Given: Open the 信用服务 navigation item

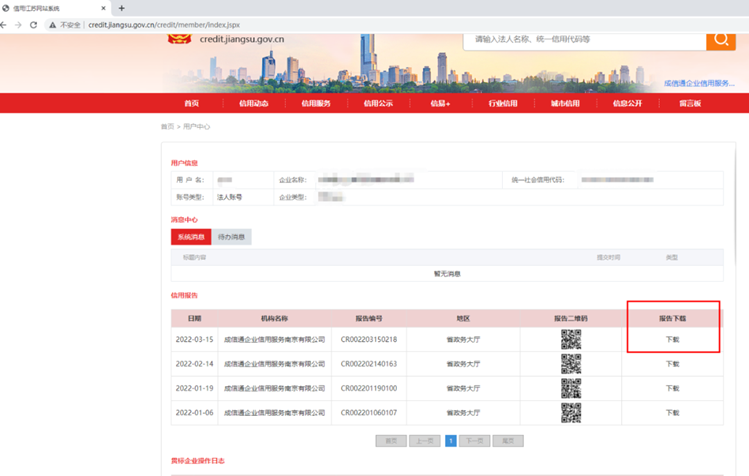Looking at the screenshot, I should (x=316, y=103).
